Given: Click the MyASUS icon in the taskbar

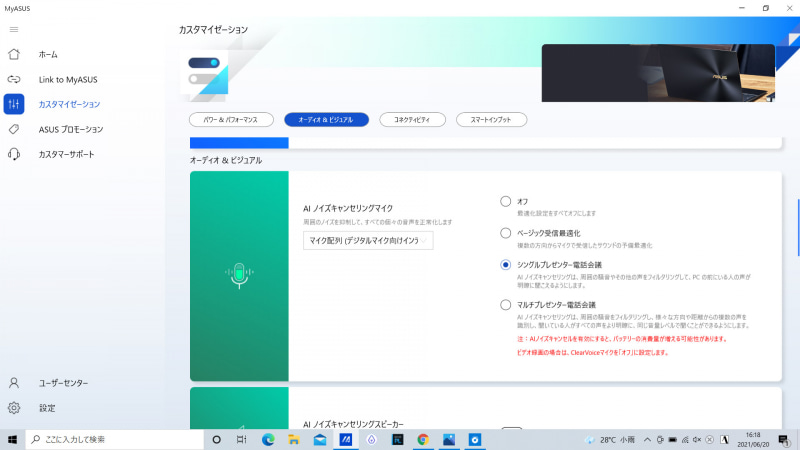Looking at the screenshot, I should [x=345, y=439].
